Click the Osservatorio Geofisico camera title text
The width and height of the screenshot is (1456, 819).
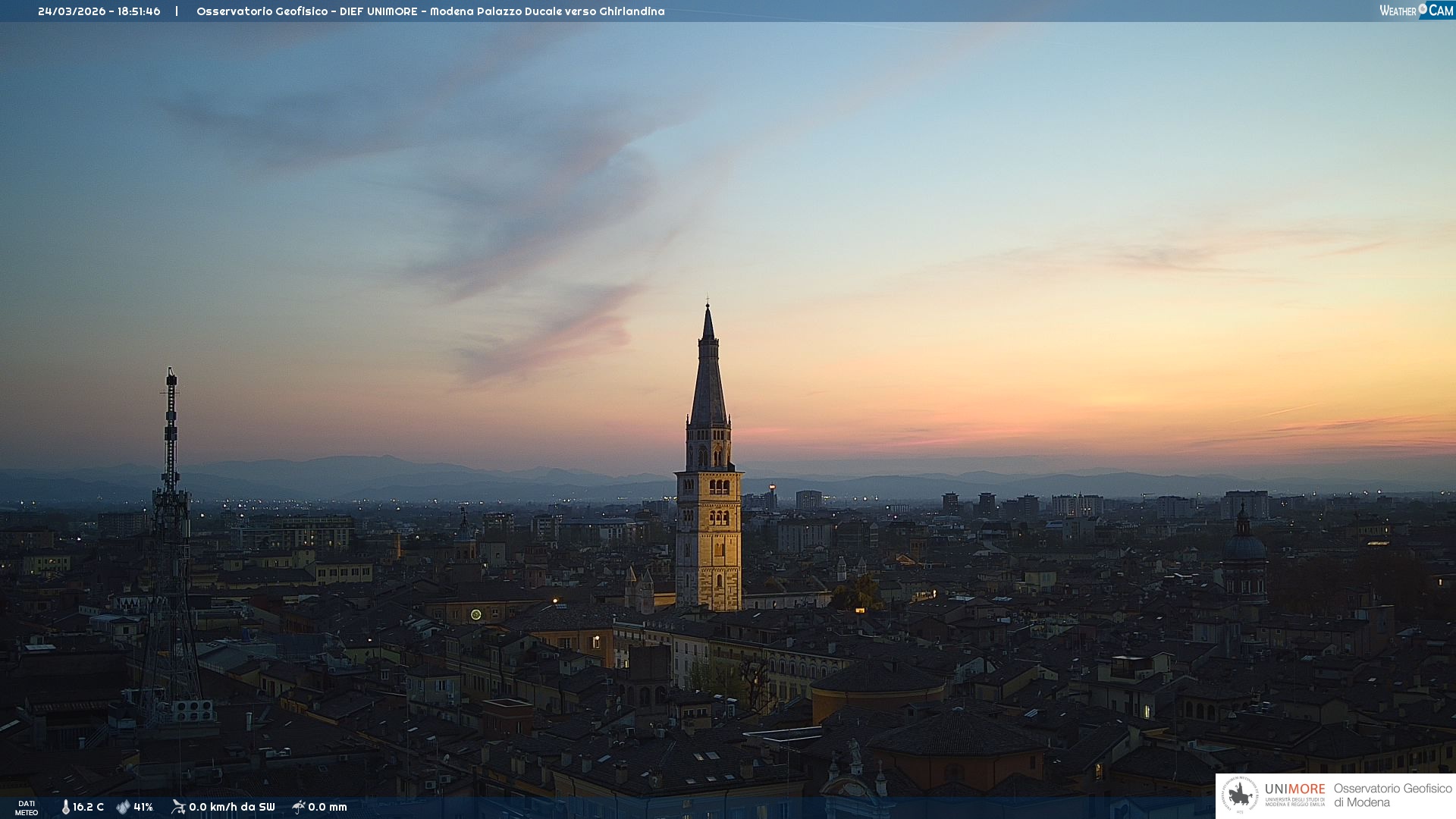point(430,11)
